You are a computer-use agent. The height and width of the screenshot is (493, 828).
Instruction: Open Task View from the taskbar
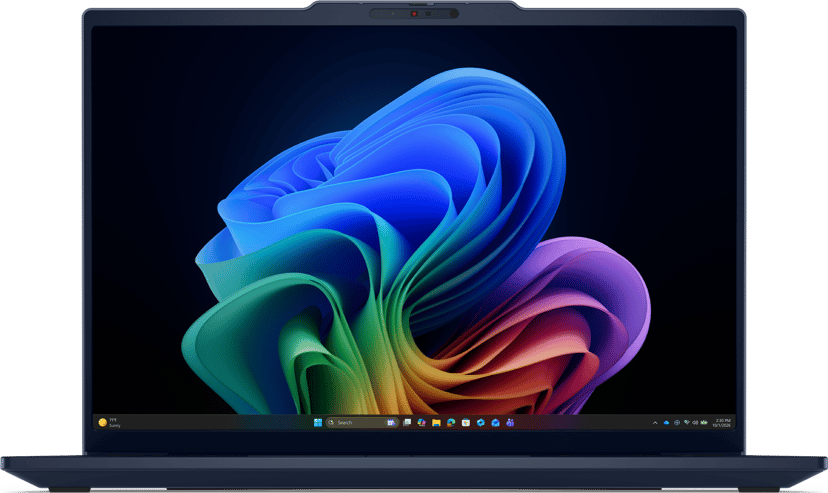click(x=407, y=423)
